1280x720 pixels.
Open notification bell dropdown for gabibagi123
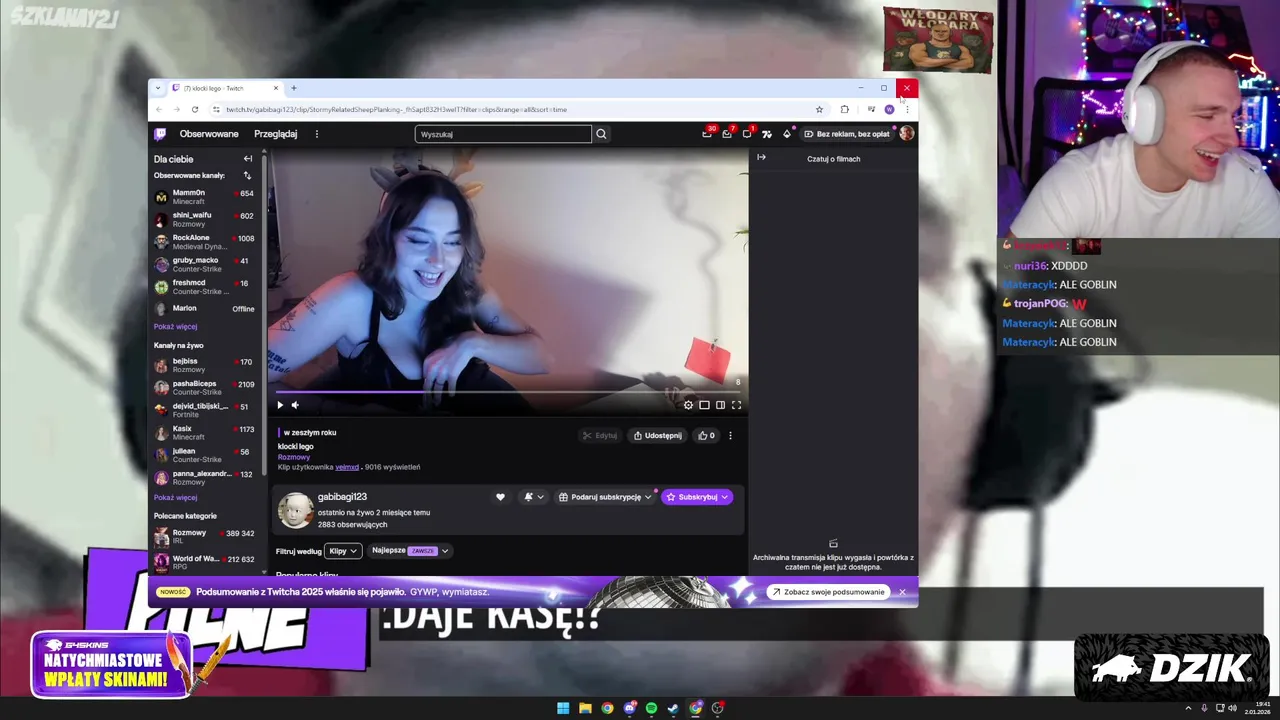tap(534, 497)
